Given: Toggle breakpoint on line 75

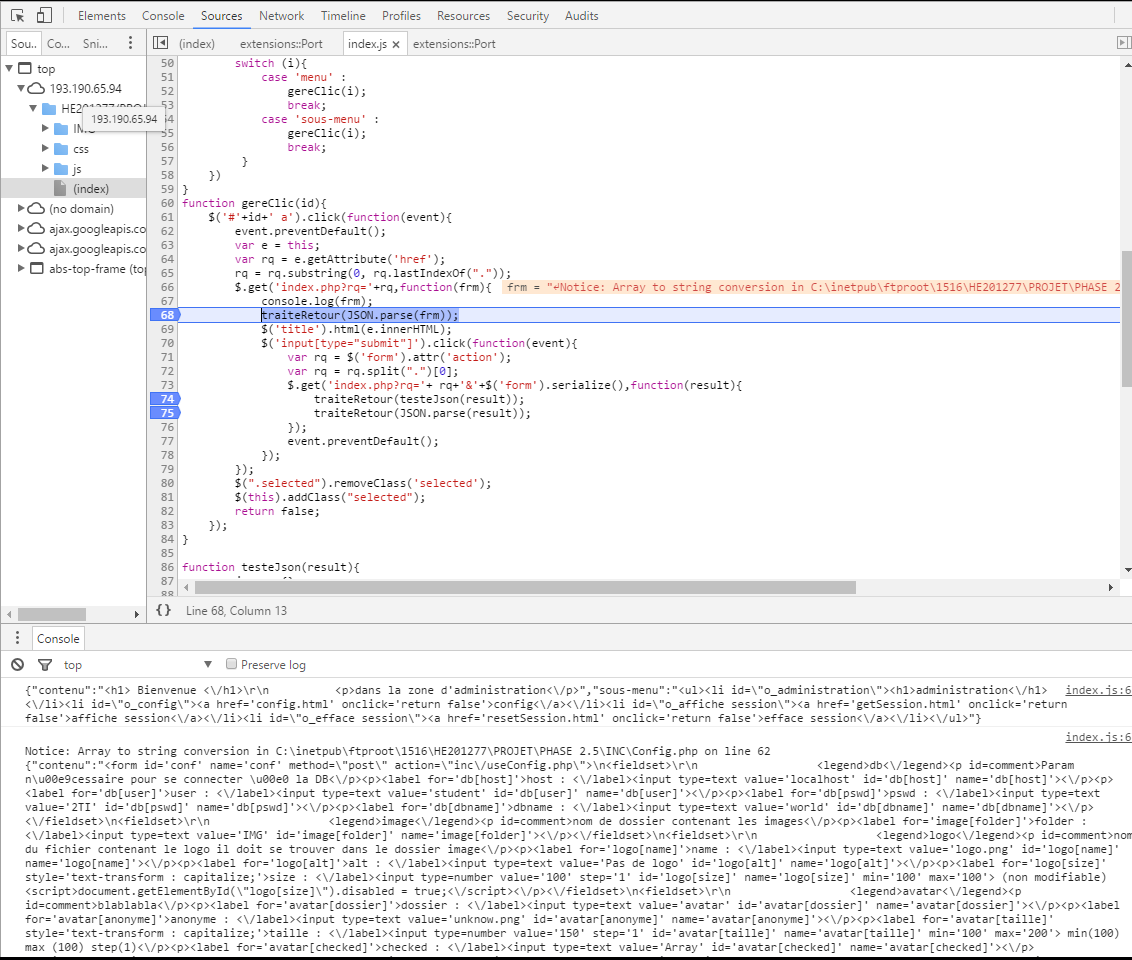Looking at the screenshot, I should tap(165, 413).
